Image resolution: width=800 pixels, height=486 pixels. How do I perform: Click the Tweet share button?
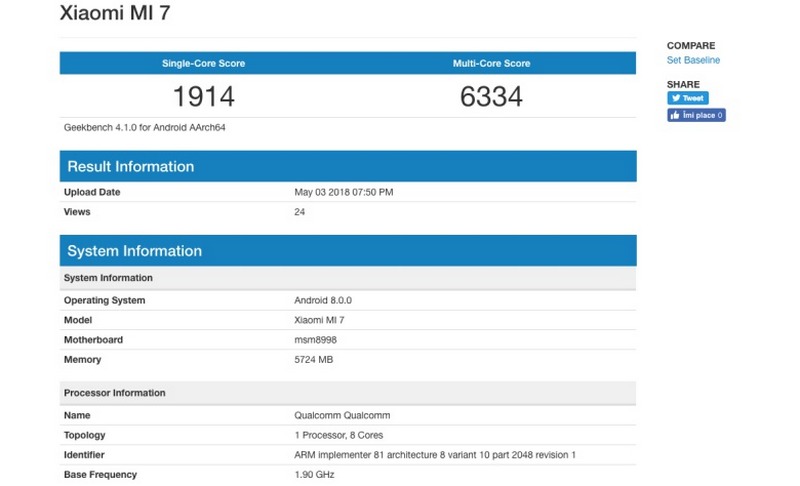click(x=688, y=98)
